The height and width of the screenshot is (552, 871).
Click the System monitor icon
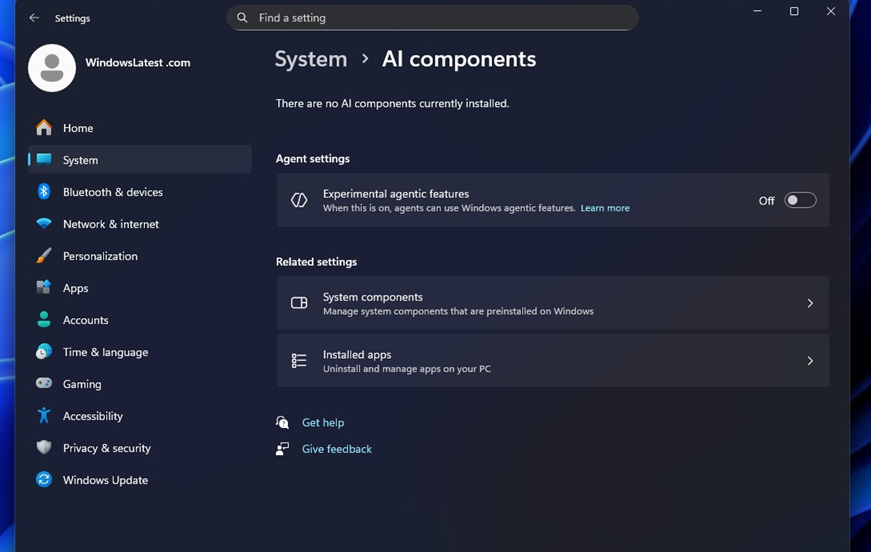point(44,159)
